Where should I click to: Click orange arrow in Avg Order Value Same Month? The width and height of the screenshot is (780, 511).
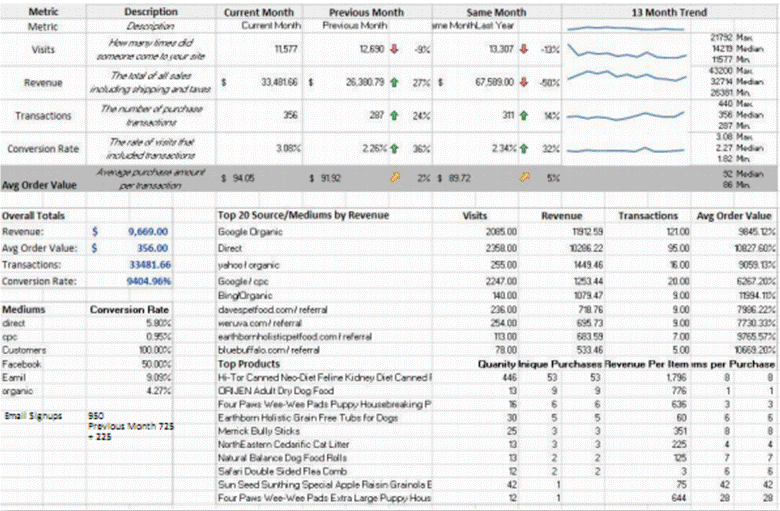pos(524,178)
